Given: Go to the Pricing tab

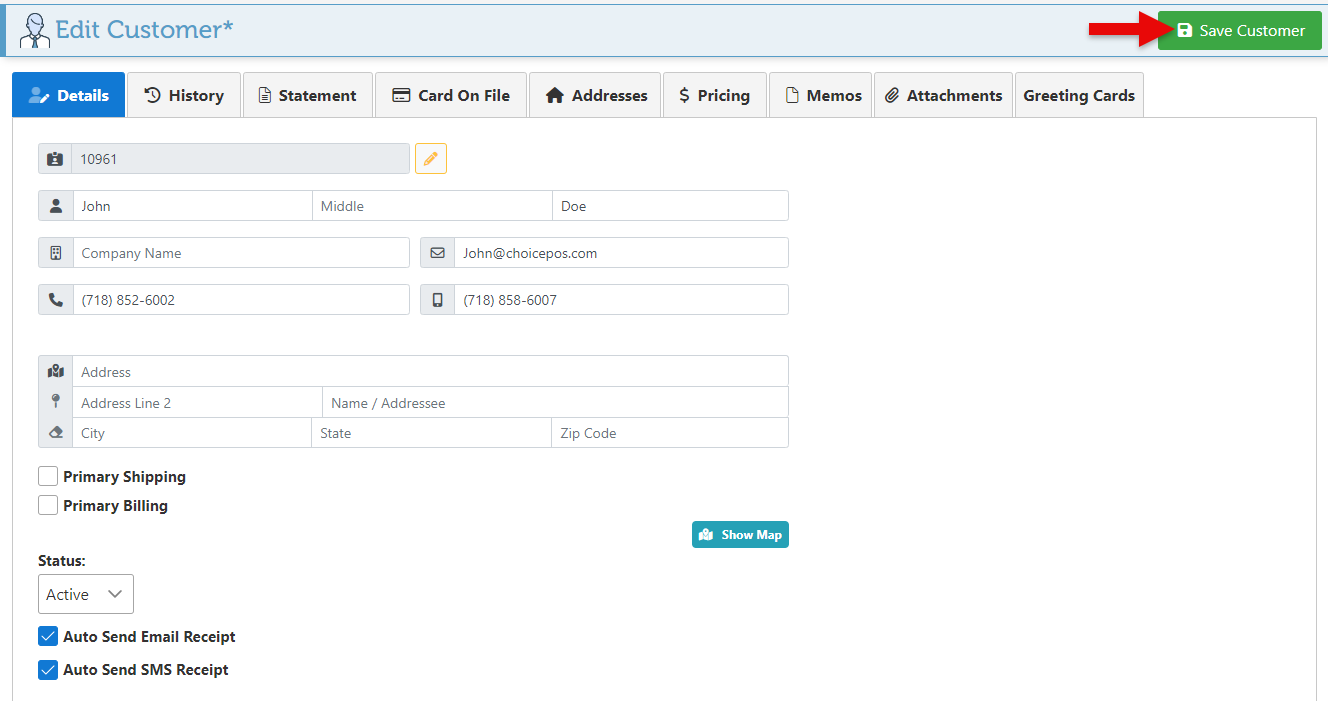Looking at the screenshot, I should (x=714, y=96).
